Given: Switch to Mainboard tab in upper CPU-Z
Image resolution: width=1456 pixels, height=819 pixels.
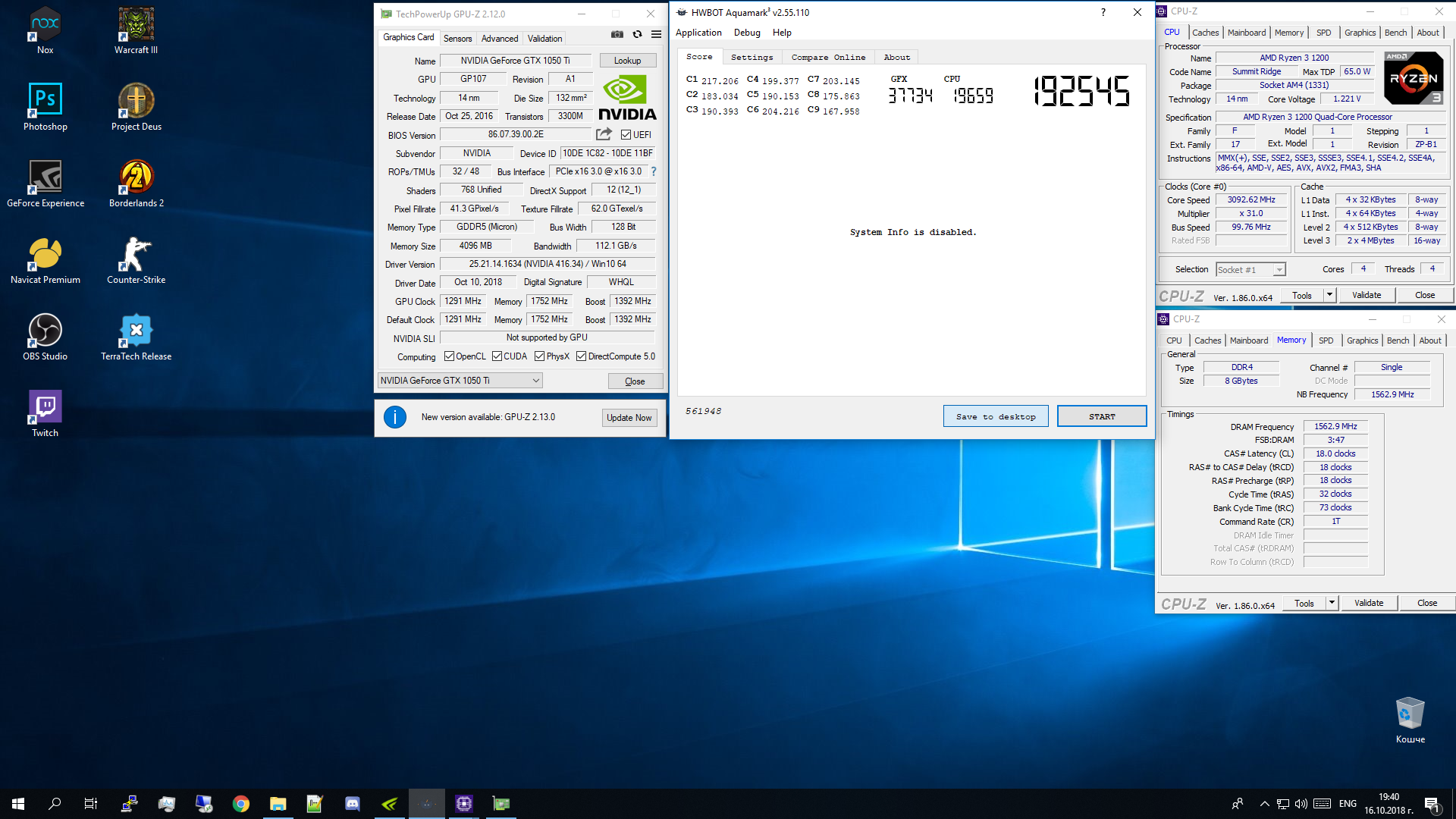Looking at the screenshot, I should coord(1247,33).
